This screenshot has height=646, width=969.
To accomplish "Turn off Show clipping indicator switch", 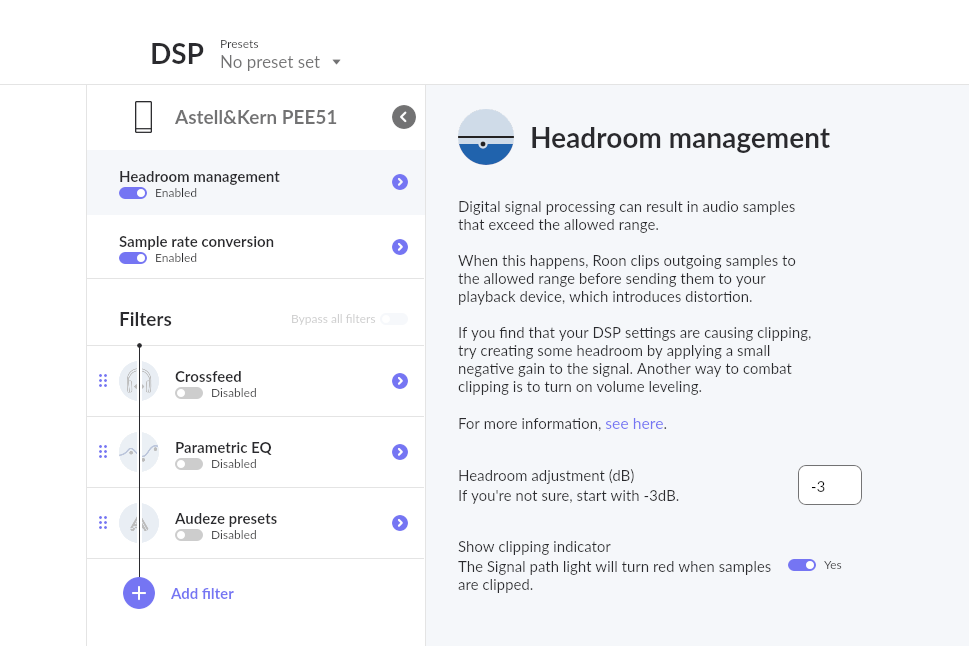I will pos(802,565).
